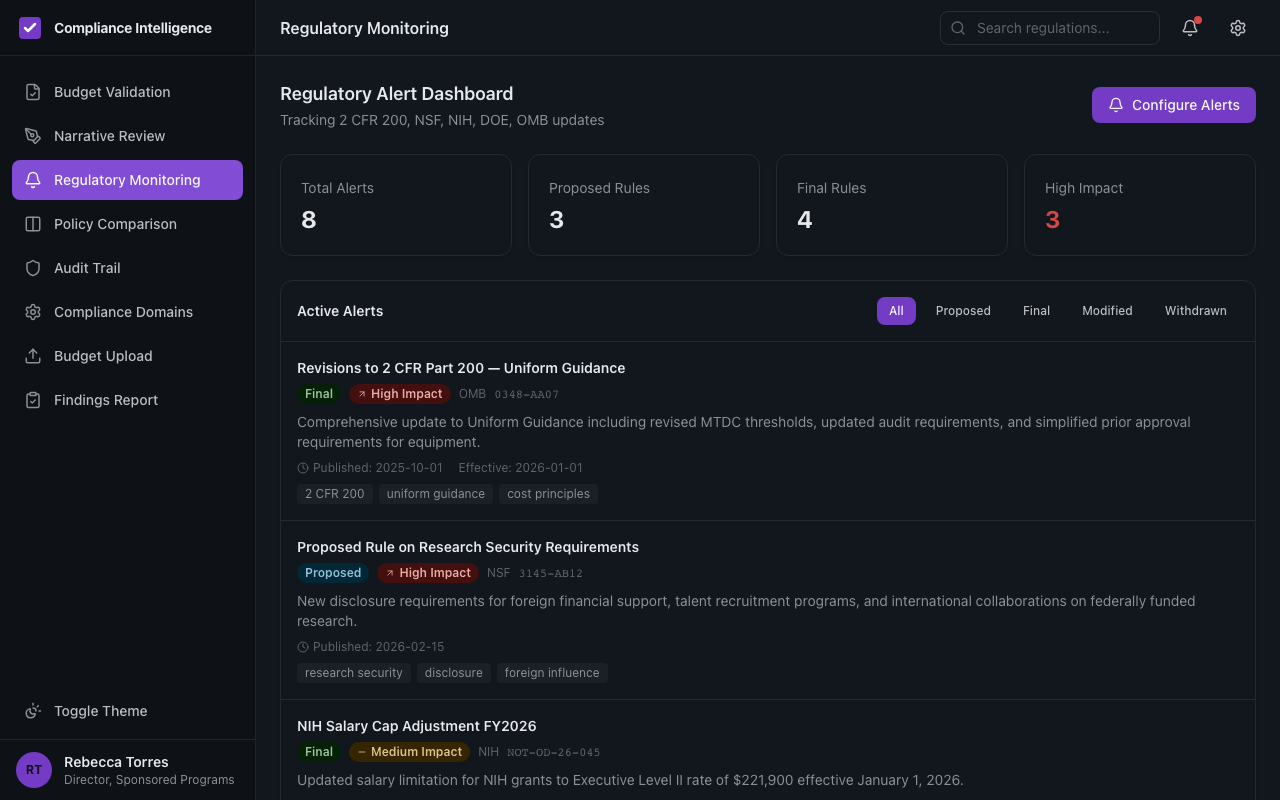Switch to the All alerts tab

tap(896, 310)
